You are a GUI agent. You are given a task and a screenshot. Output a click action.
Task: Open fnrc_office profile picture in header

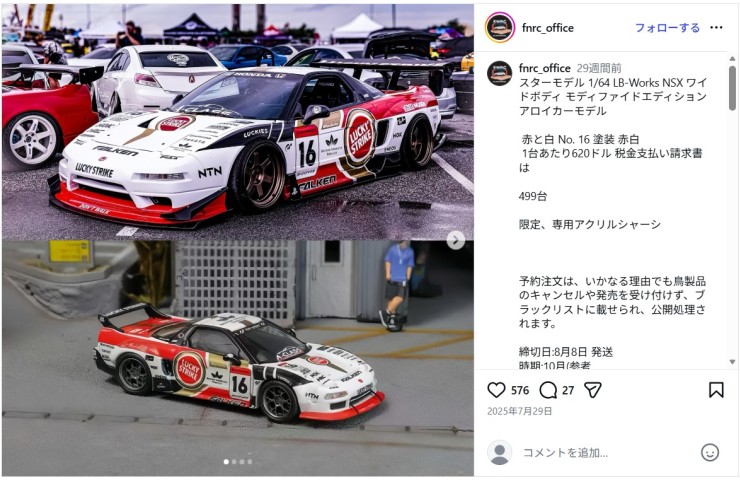pos(500,27)
